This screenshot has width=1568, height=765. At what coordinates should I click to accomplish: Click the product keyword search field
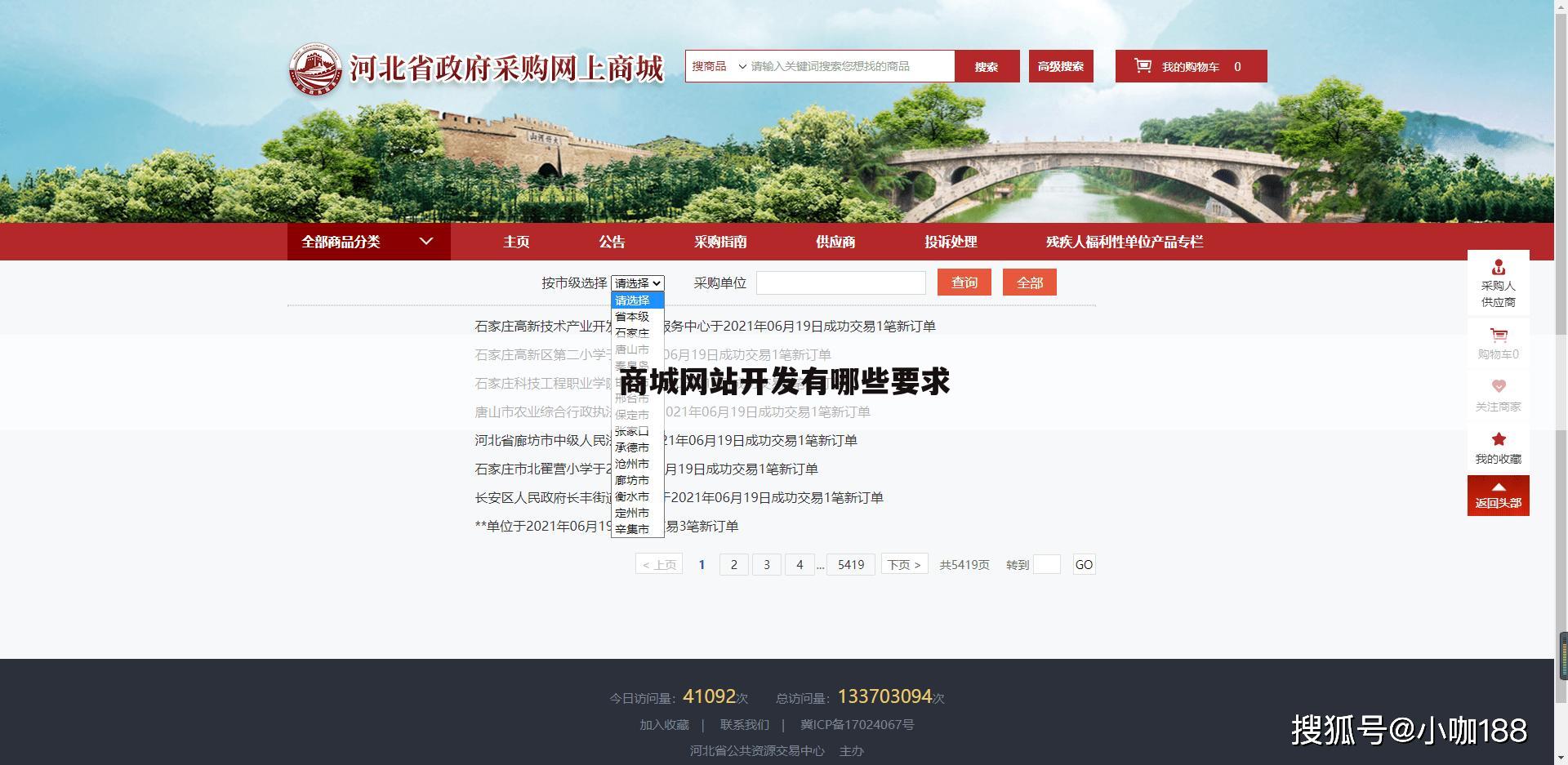850,66
